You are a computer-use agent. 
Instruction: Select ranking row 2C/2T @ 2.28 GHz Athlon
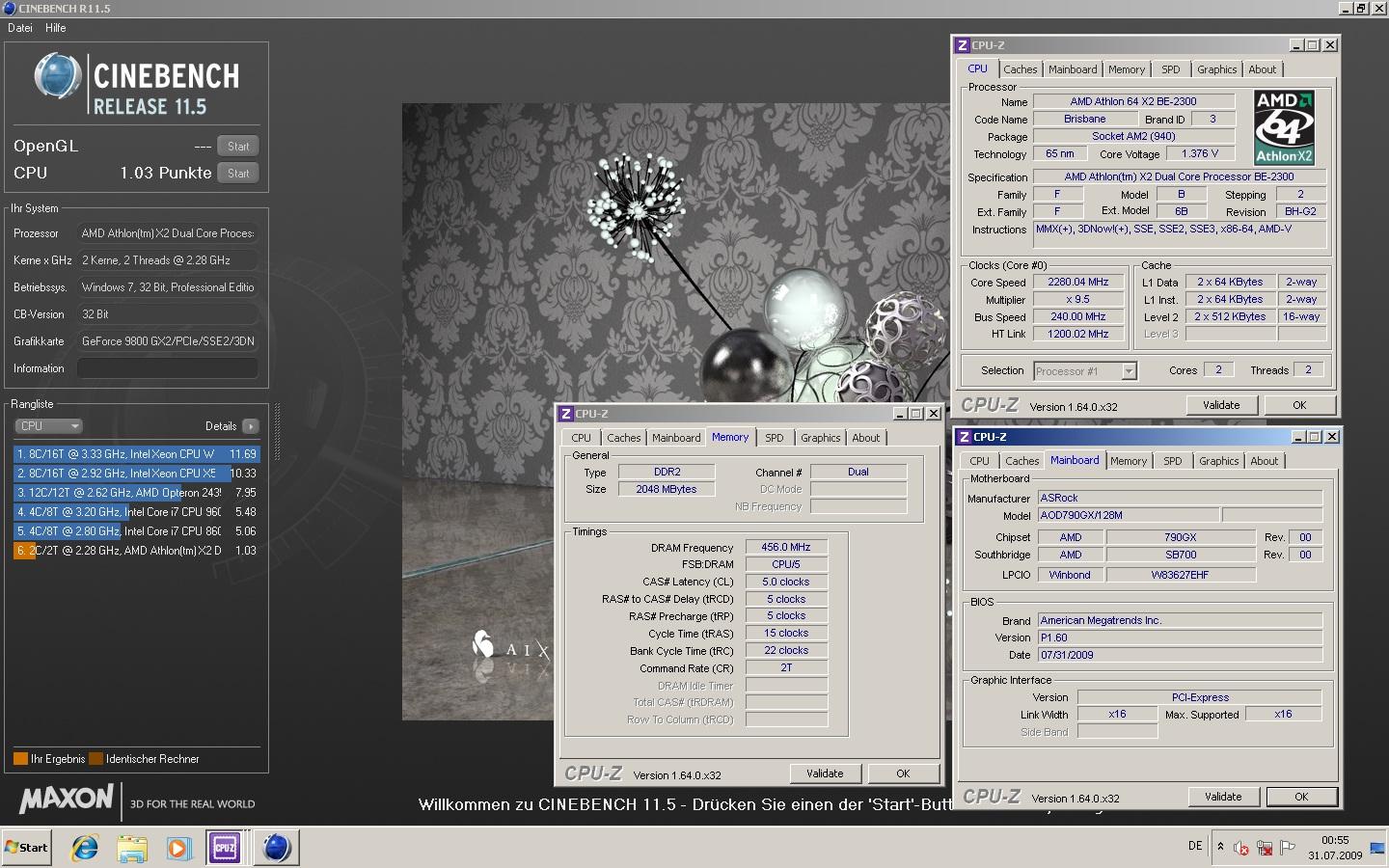pyautogui.click(x=137, y=550)
